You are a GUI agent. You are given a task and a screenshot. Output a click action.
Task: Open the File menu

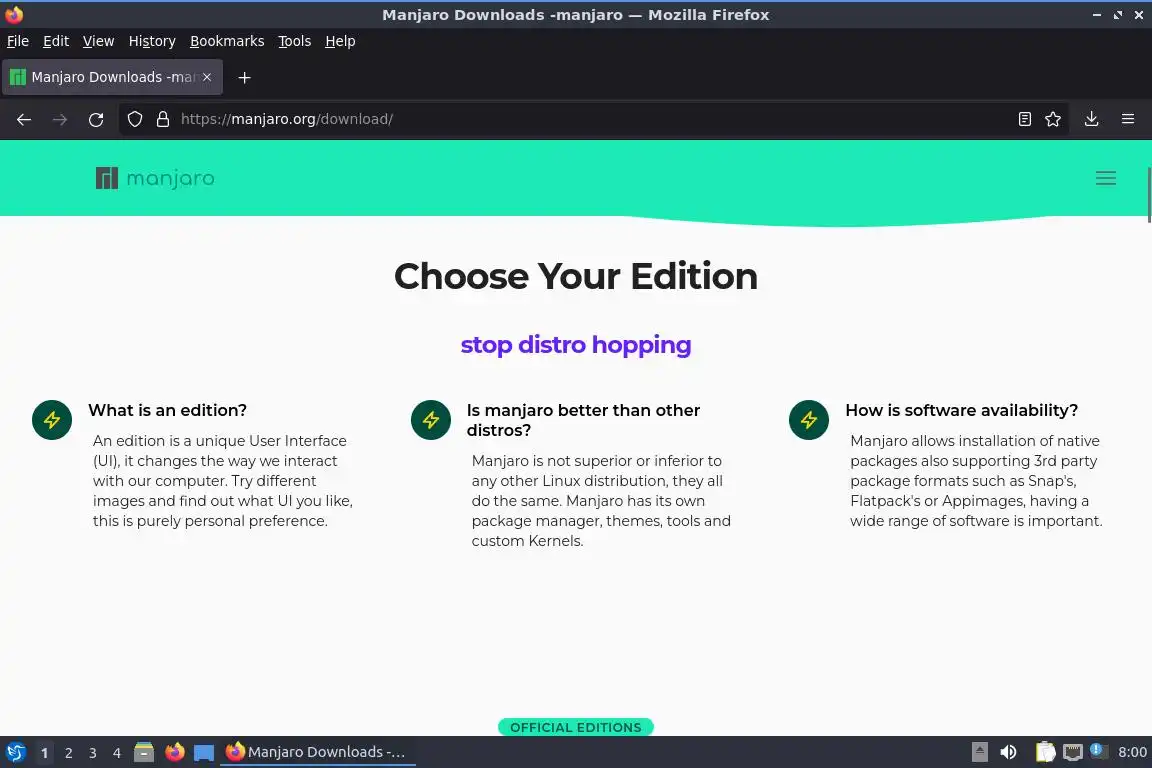pyautogui.click(x=18, y=41)
